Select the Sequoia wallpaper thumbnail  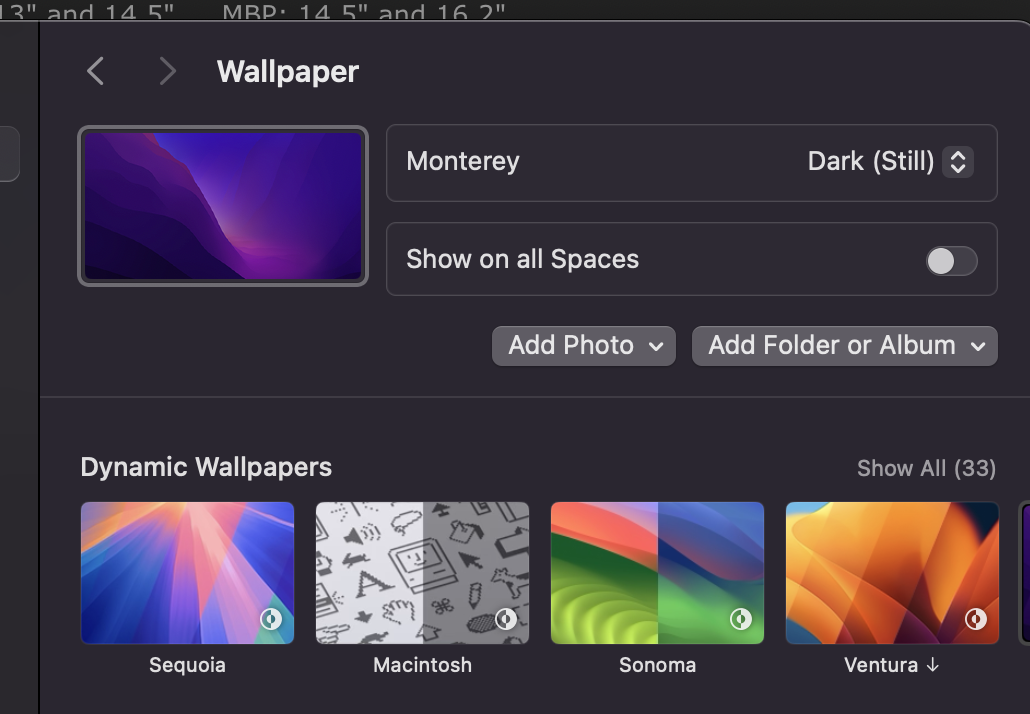pos(187,573)
